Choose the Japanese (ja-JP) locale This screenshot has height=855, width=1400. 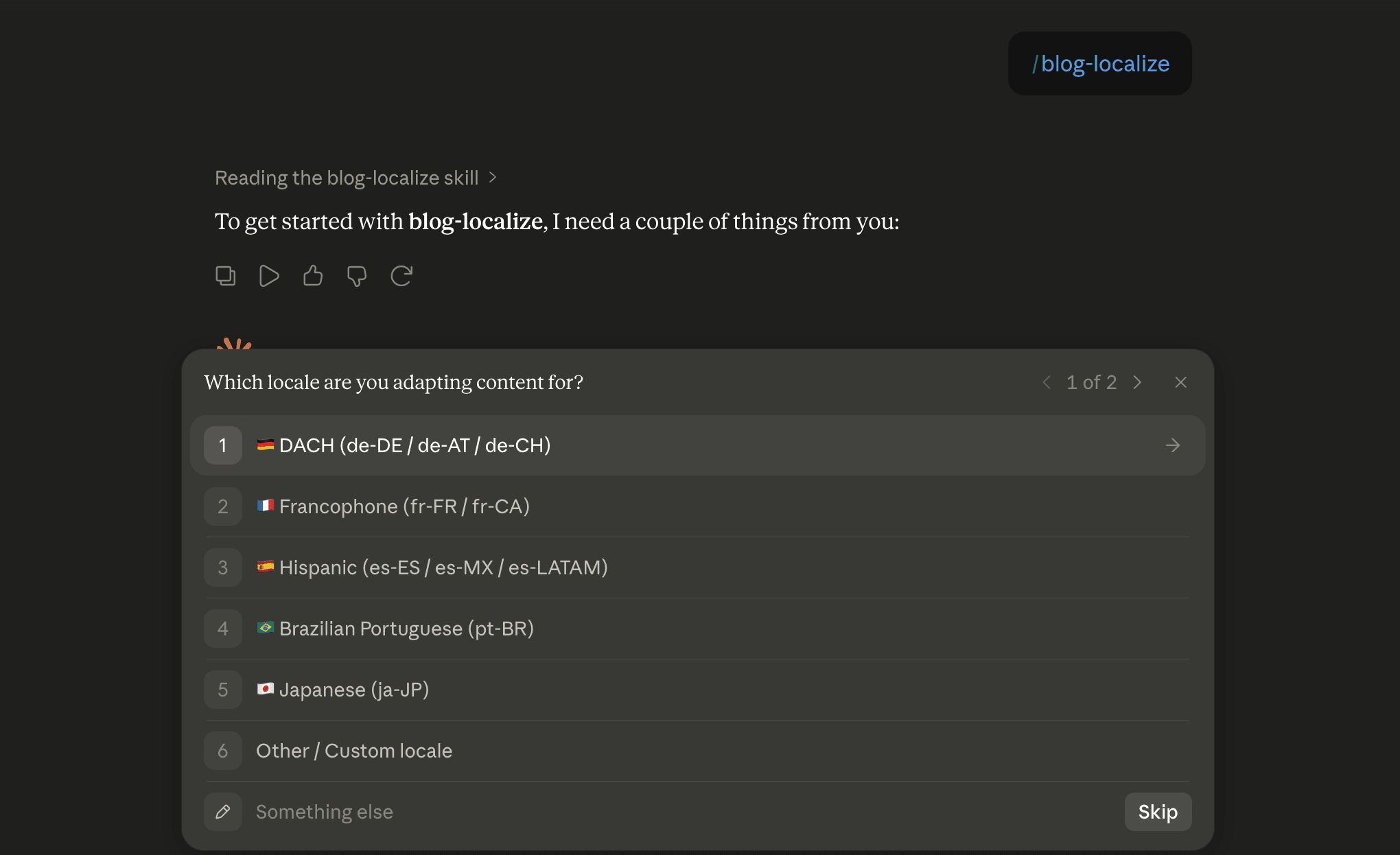click(697, 690)
